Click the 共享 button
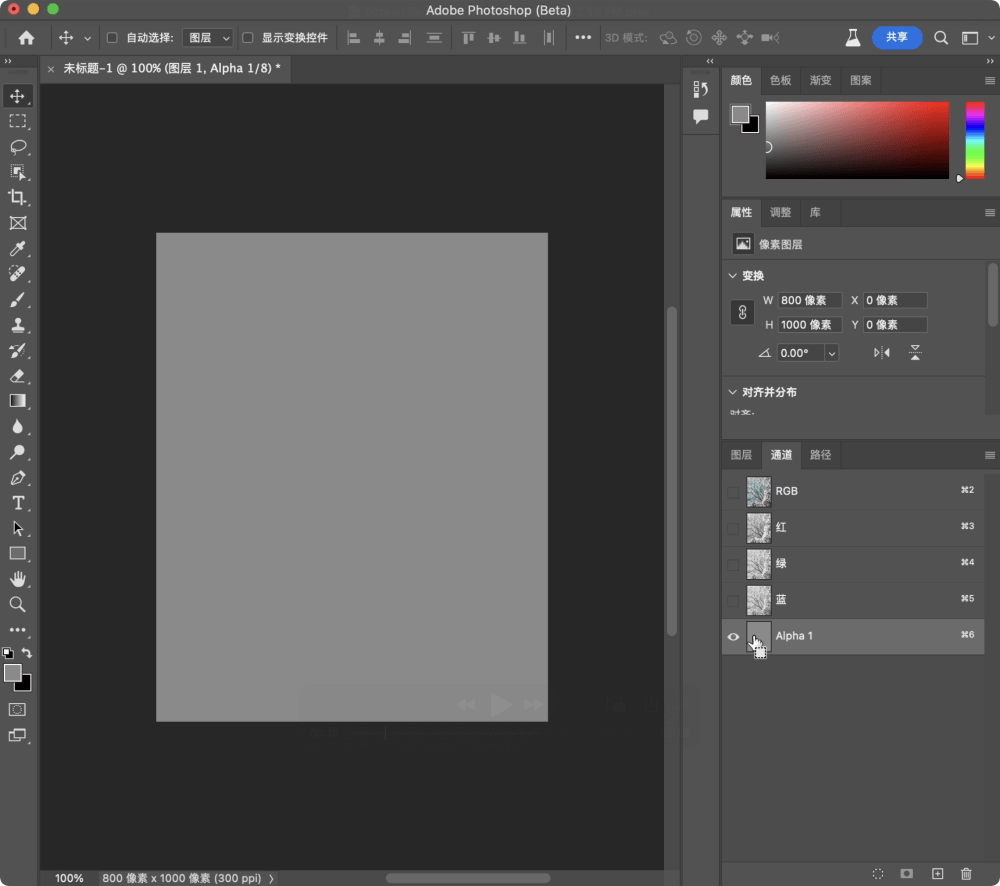 point(897,37)
